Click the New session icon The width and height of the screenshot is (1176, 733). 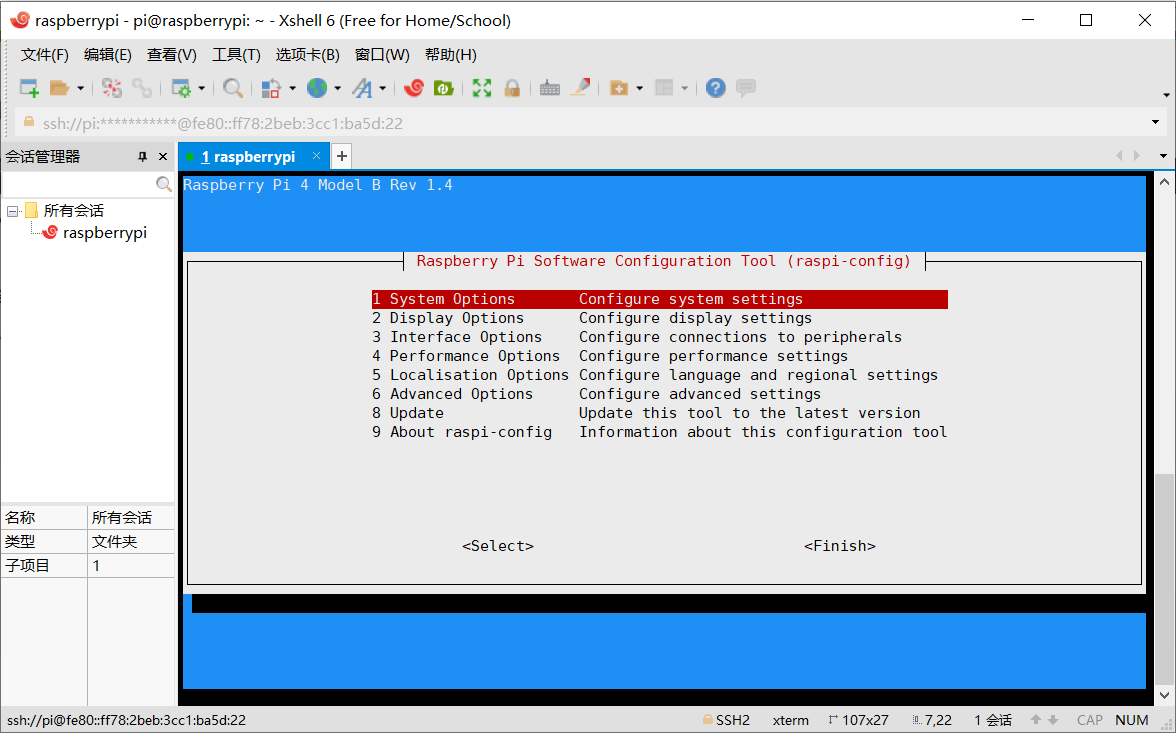(x=29, y=88)
